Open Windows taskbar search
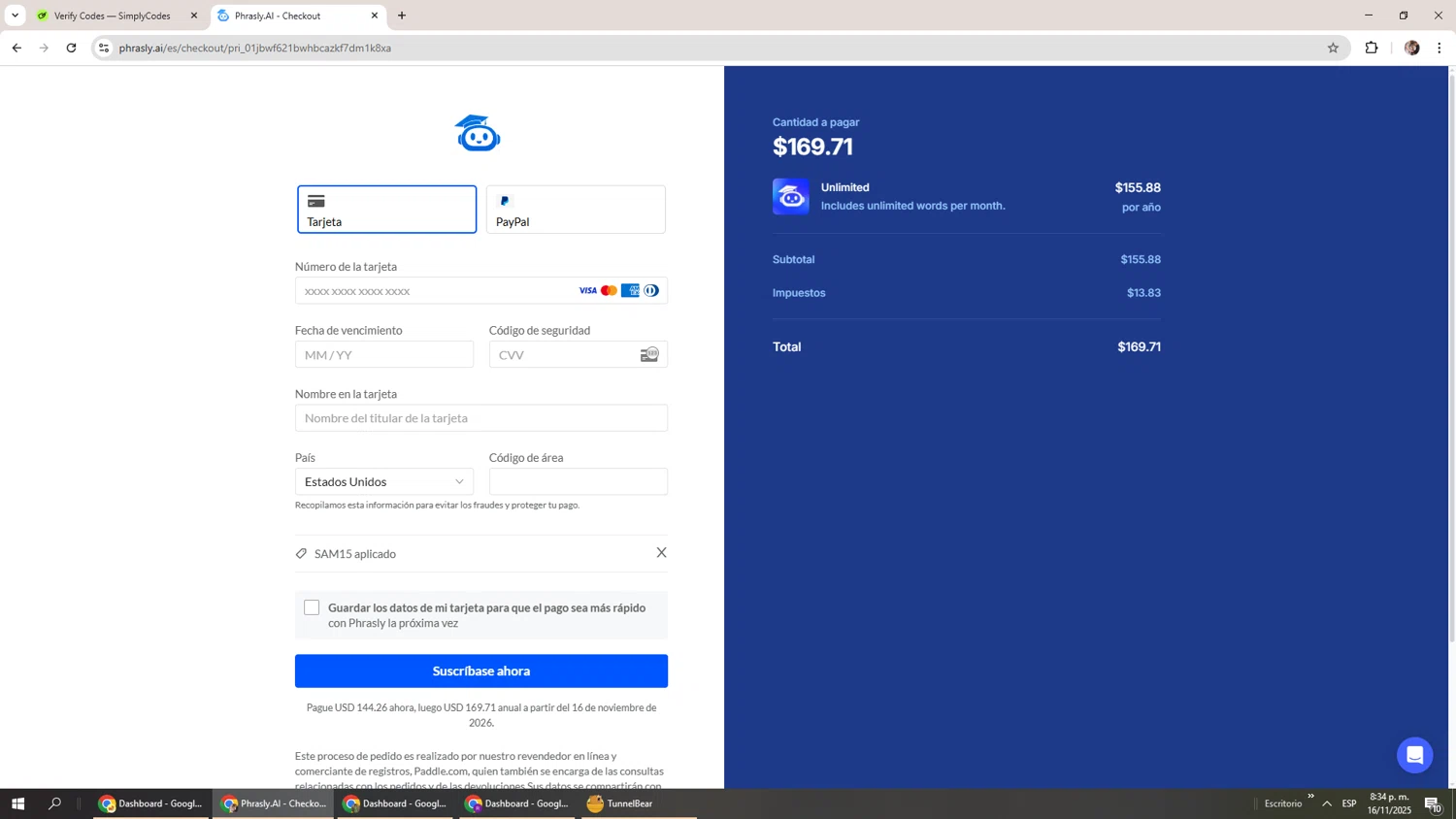 point(54,803)
